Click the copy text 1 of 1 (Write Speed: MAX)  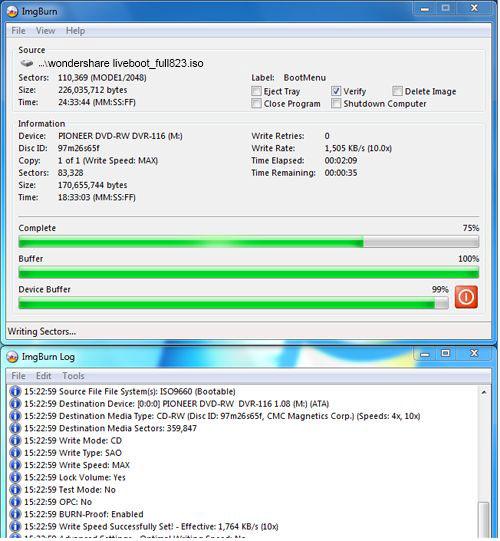tap(108, 161)
